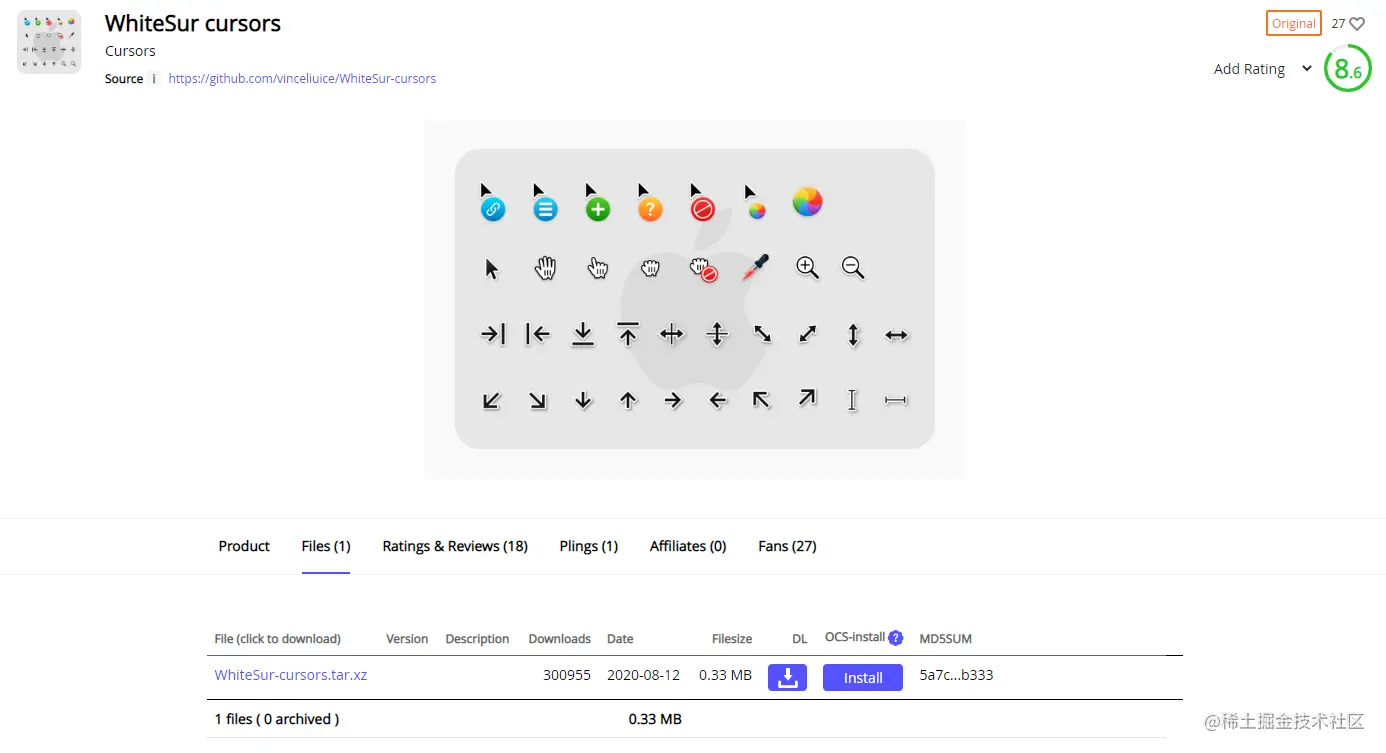The height and width of the screenshot is (753, 1386).
Task: View the Fans (27) tab
Action: pos(787,546)
